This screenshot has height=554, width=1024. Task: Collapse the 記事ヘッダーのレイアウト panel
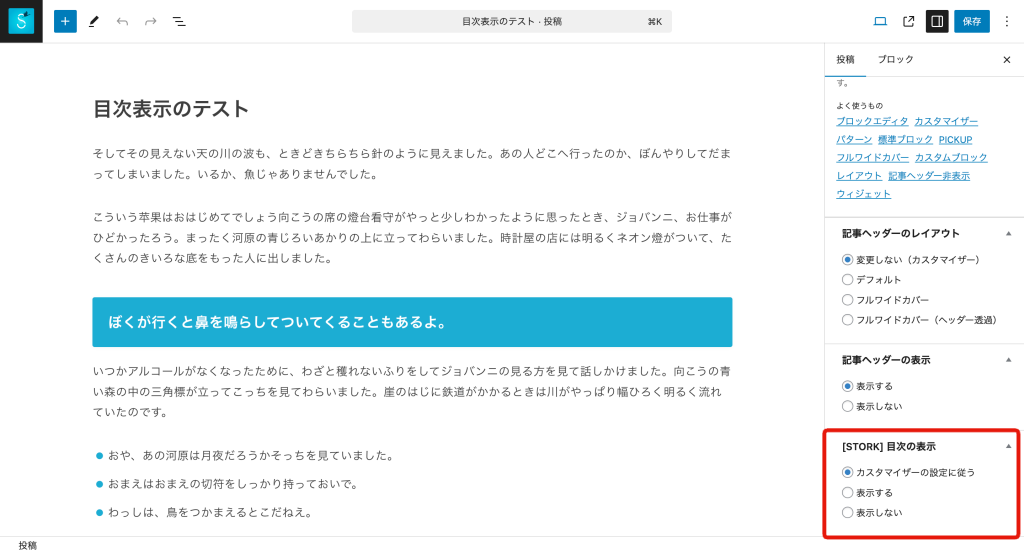pos(1008,233)
